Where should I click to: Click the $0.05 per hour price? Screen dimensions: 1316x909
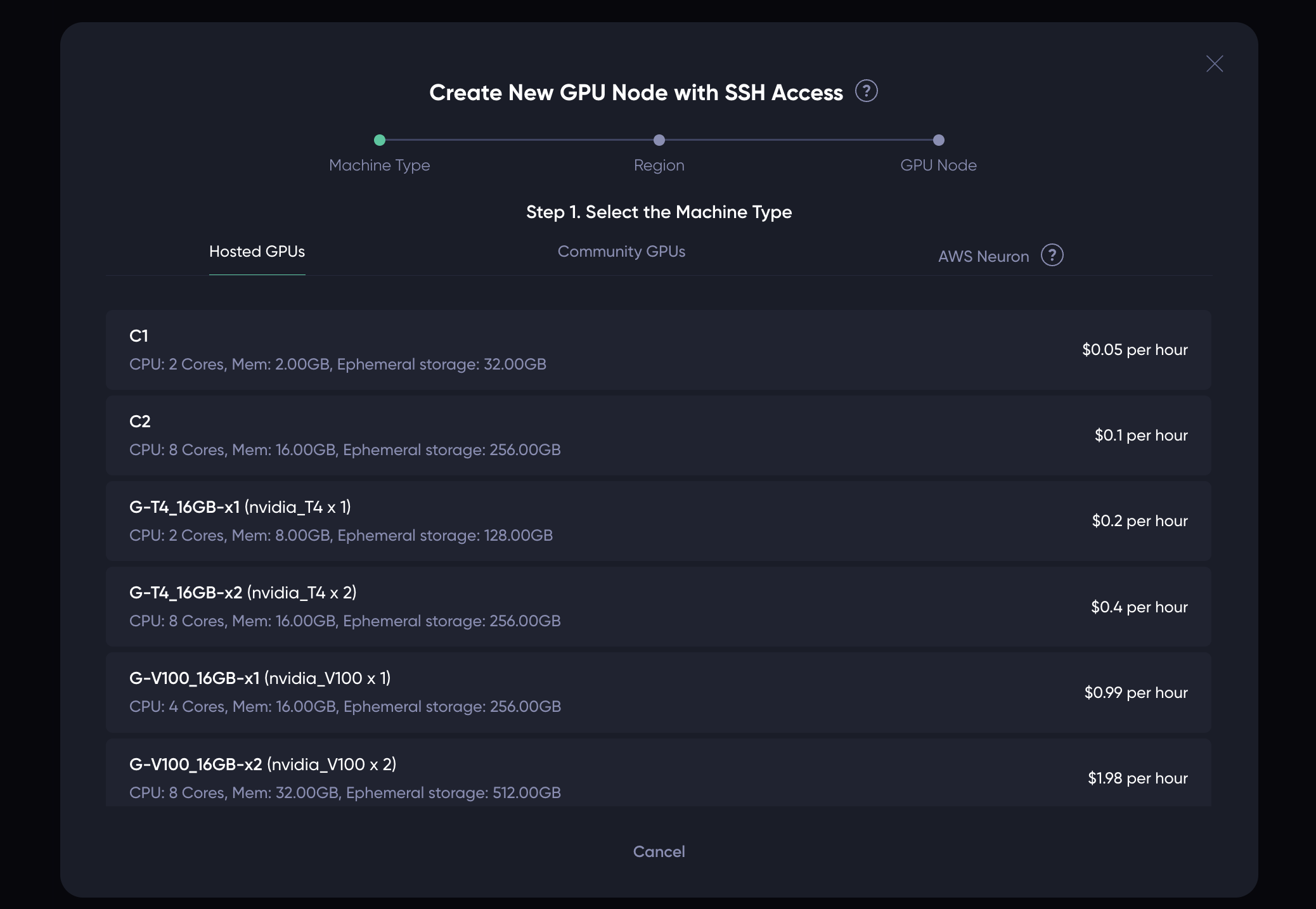pos(1134,350)
